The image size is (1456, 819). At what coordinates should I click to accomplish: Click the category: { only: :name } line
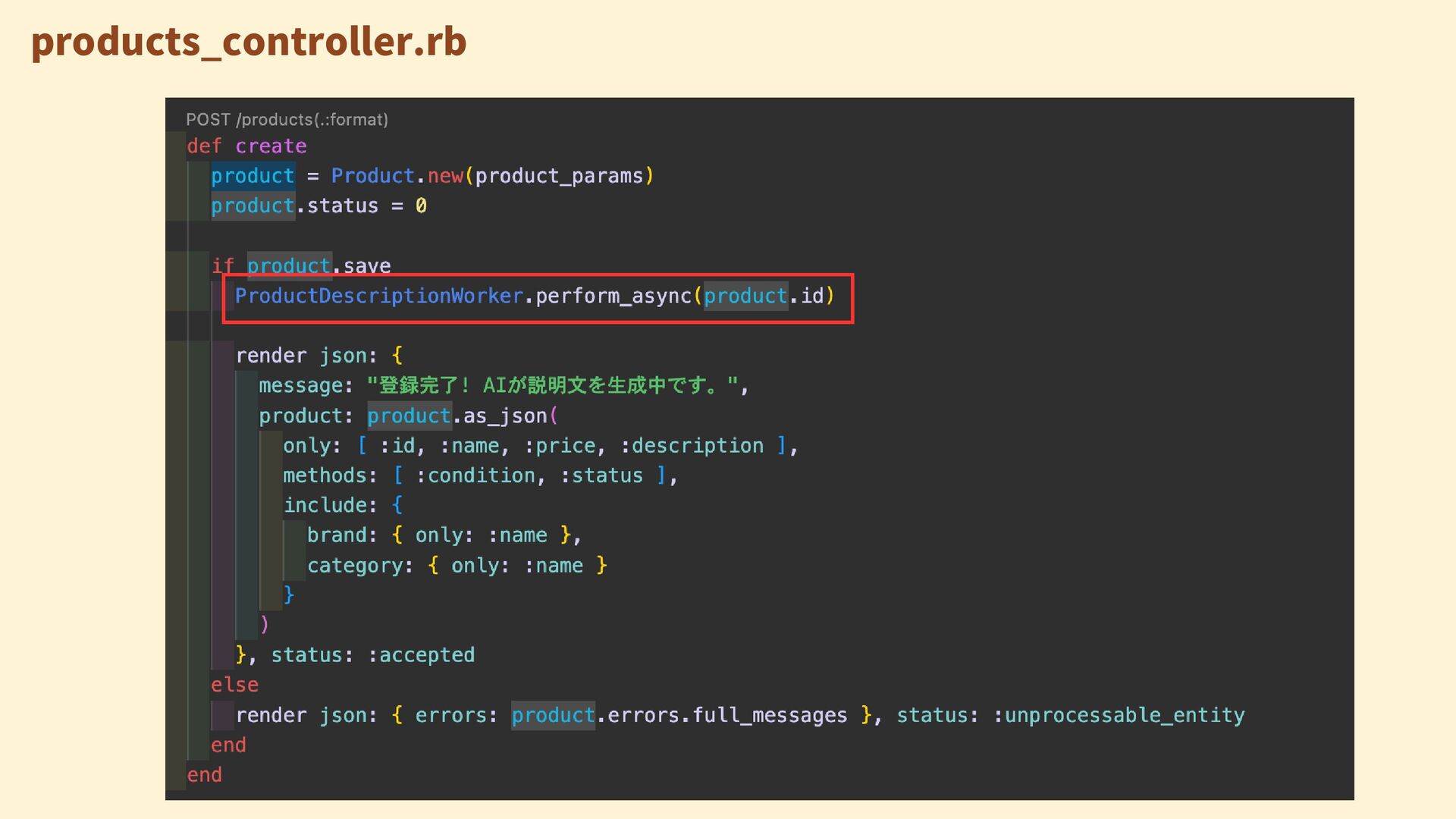coord(457,566)
